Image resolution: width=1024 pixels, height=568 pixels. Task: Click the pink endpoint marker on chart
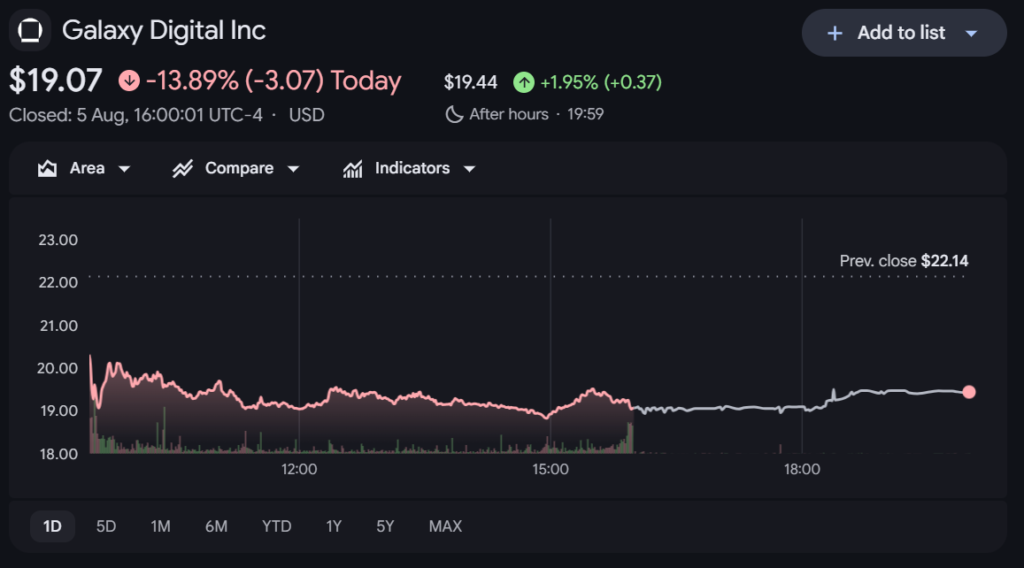pos(969,392)
